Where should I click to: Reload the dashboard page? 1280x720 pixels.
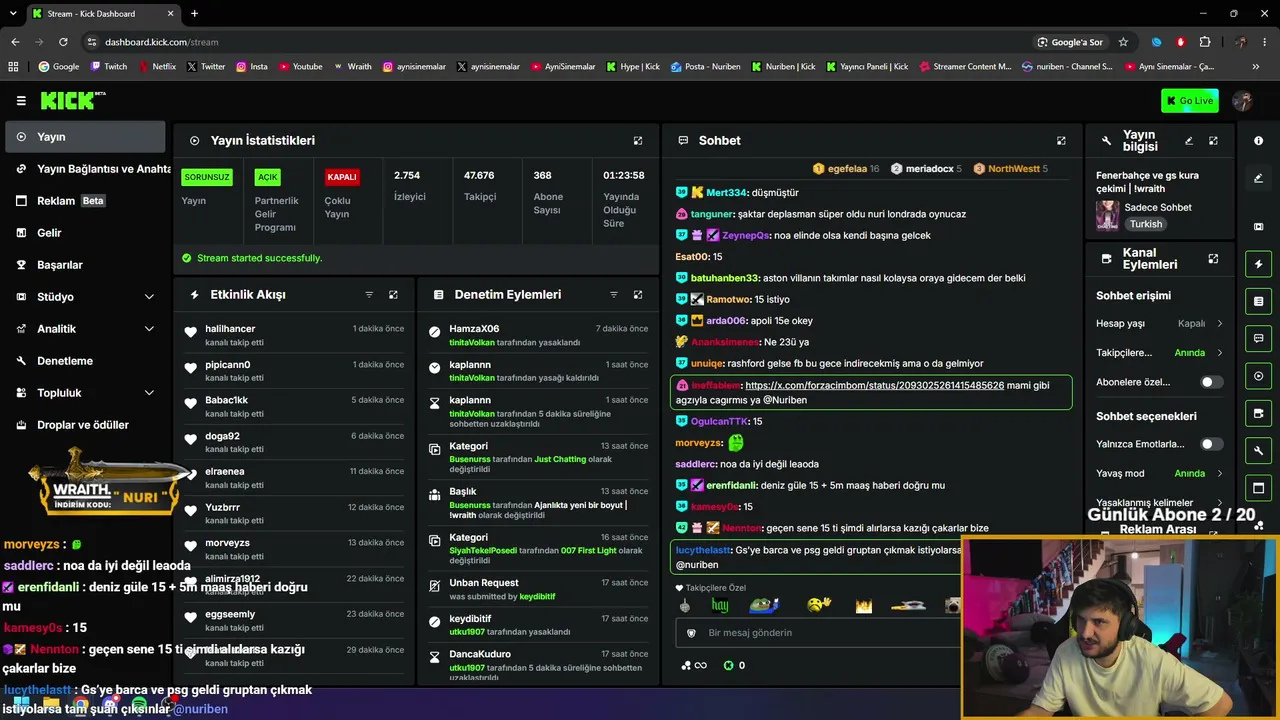63,42
